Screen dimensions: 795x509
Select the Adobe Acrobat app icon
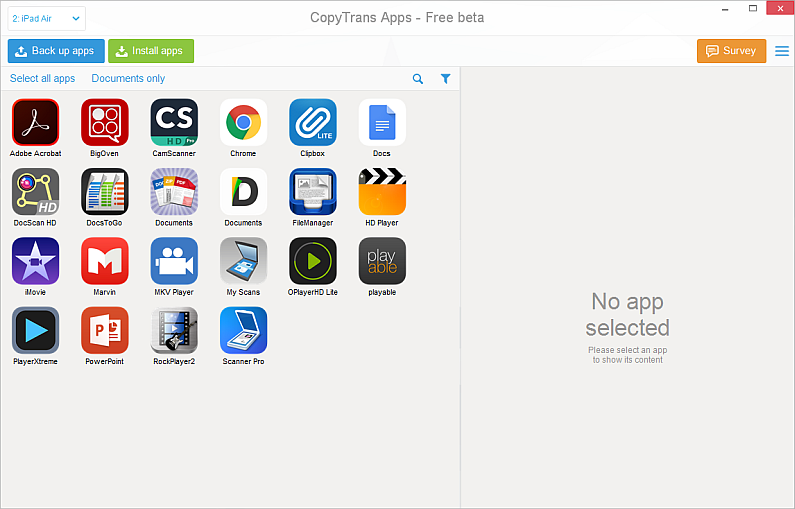coord(35,122)
